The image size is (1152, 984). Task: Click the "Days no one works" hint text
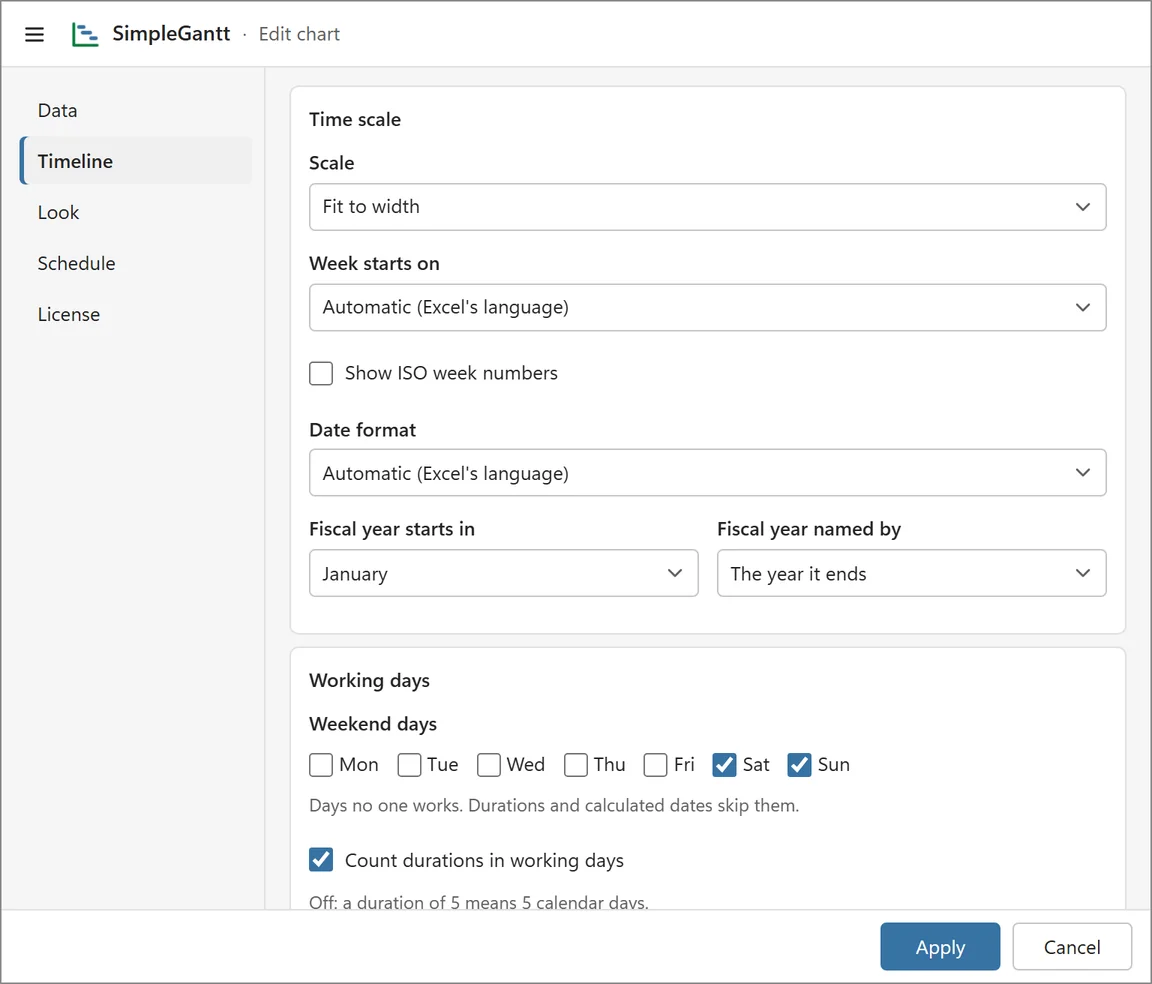click(554, 805)
